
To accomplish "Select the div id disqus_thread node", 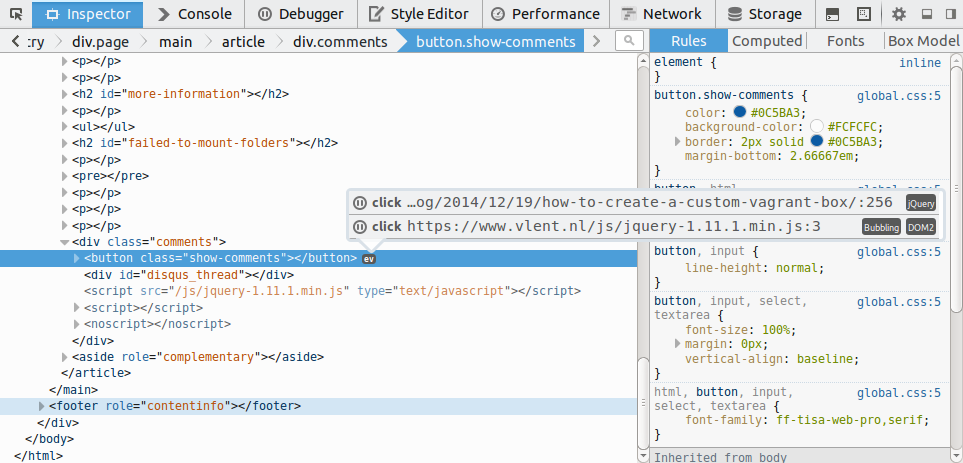I will point(189,275).
